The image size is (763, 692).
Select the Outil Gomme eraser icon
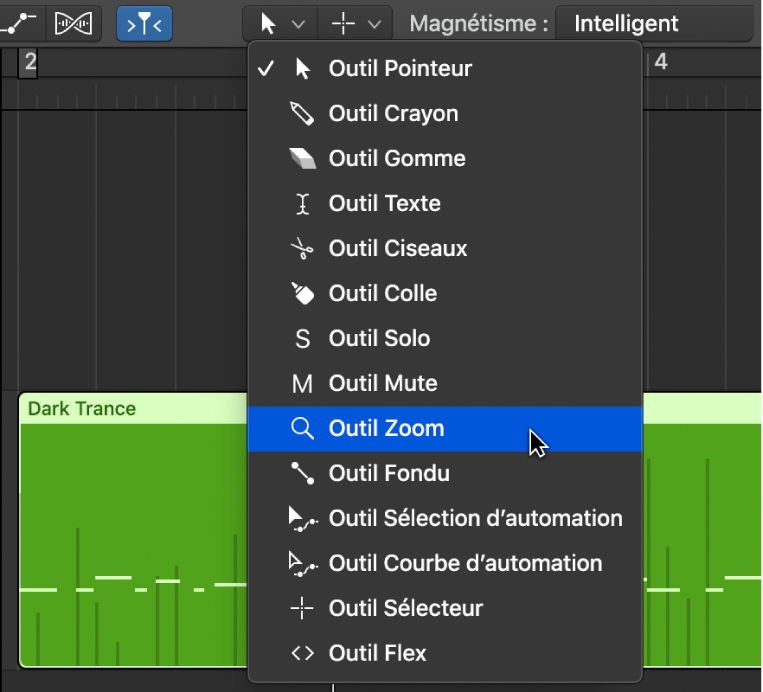(x=301, y=158)
